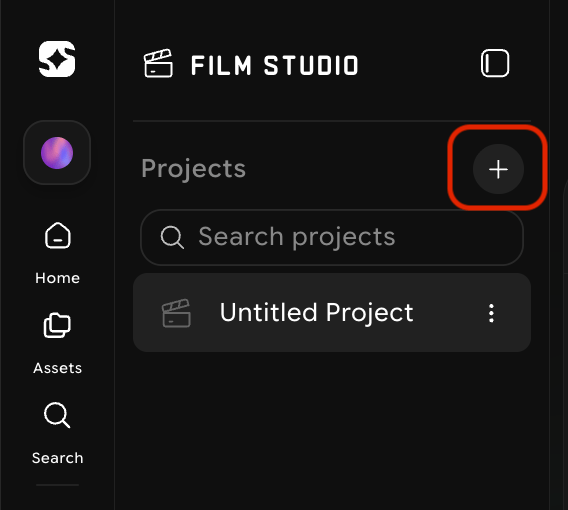Click the FILM STUDIO title text
The image size is (568, 510).
(x=275, y=66)
